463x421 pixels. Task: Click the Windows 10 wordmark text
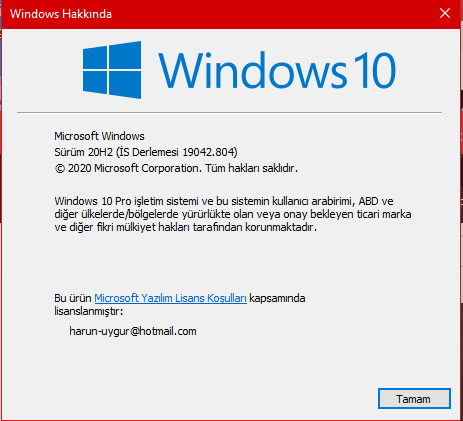(277, 71)
